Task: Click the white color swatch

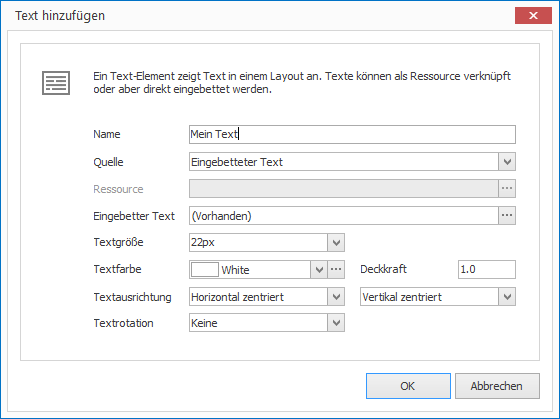Action: click(x=205, y=270)
